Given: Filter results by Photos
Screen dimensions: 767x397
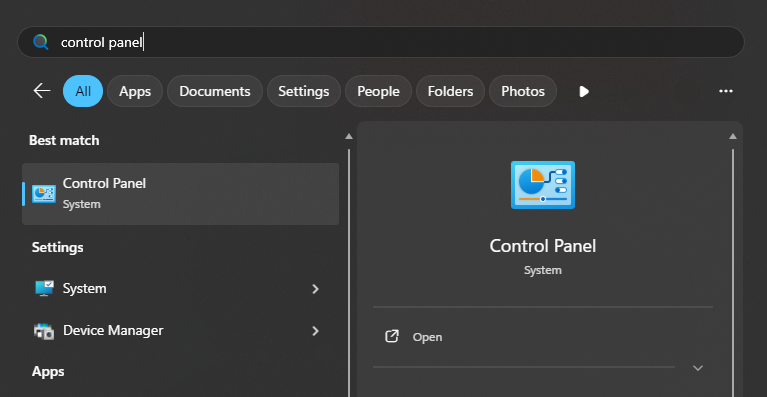Looking at the screenshot, I should [523, 91].
